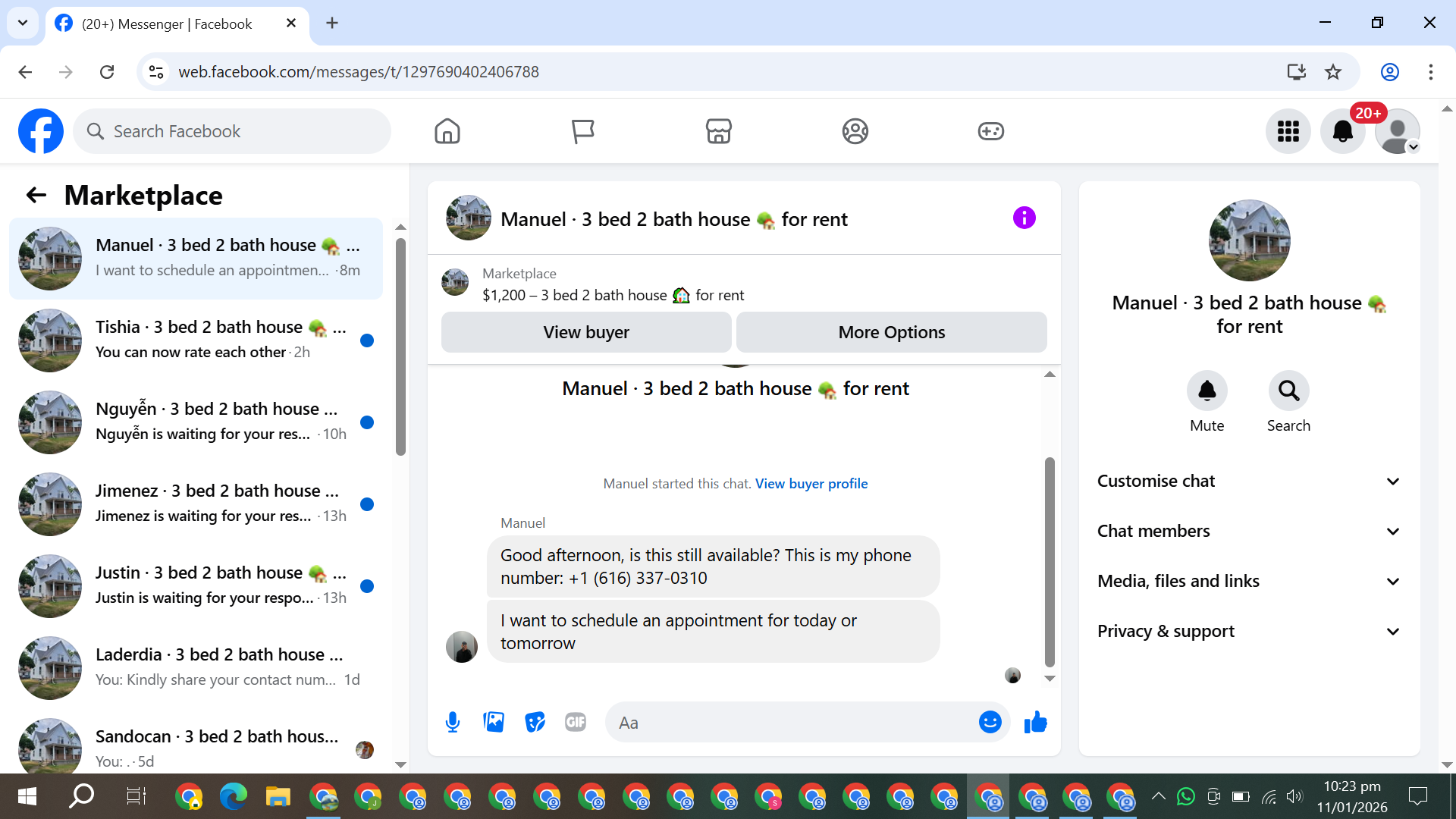Click Manuel's avatar beside his message
Screen dimensions: 1456x819
(461, 647)
